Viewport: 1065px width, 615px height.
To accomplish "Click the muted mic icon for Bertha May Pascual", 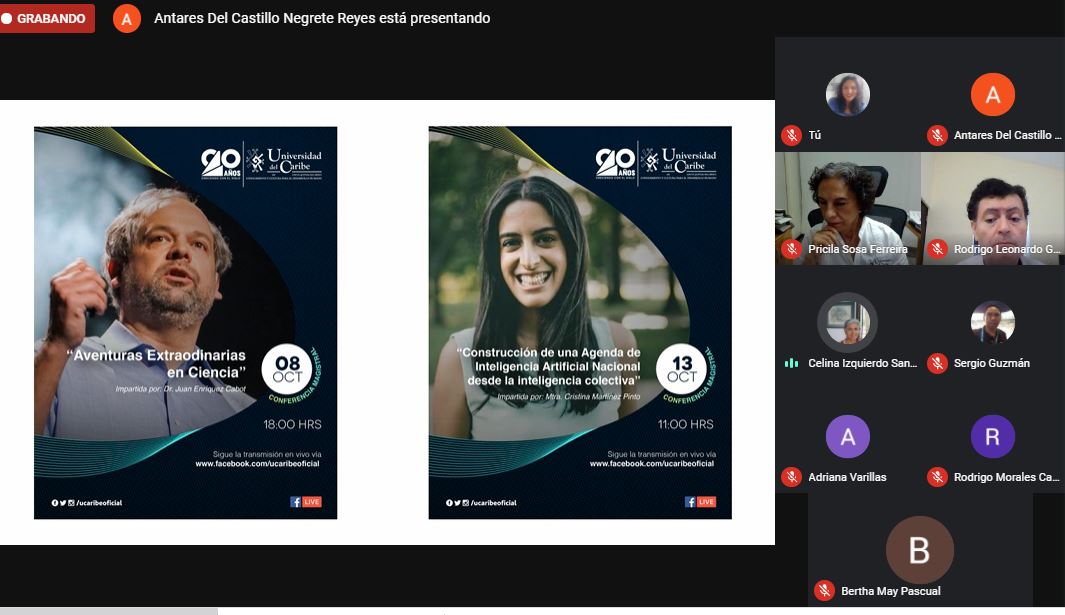I will click(824, 590).
